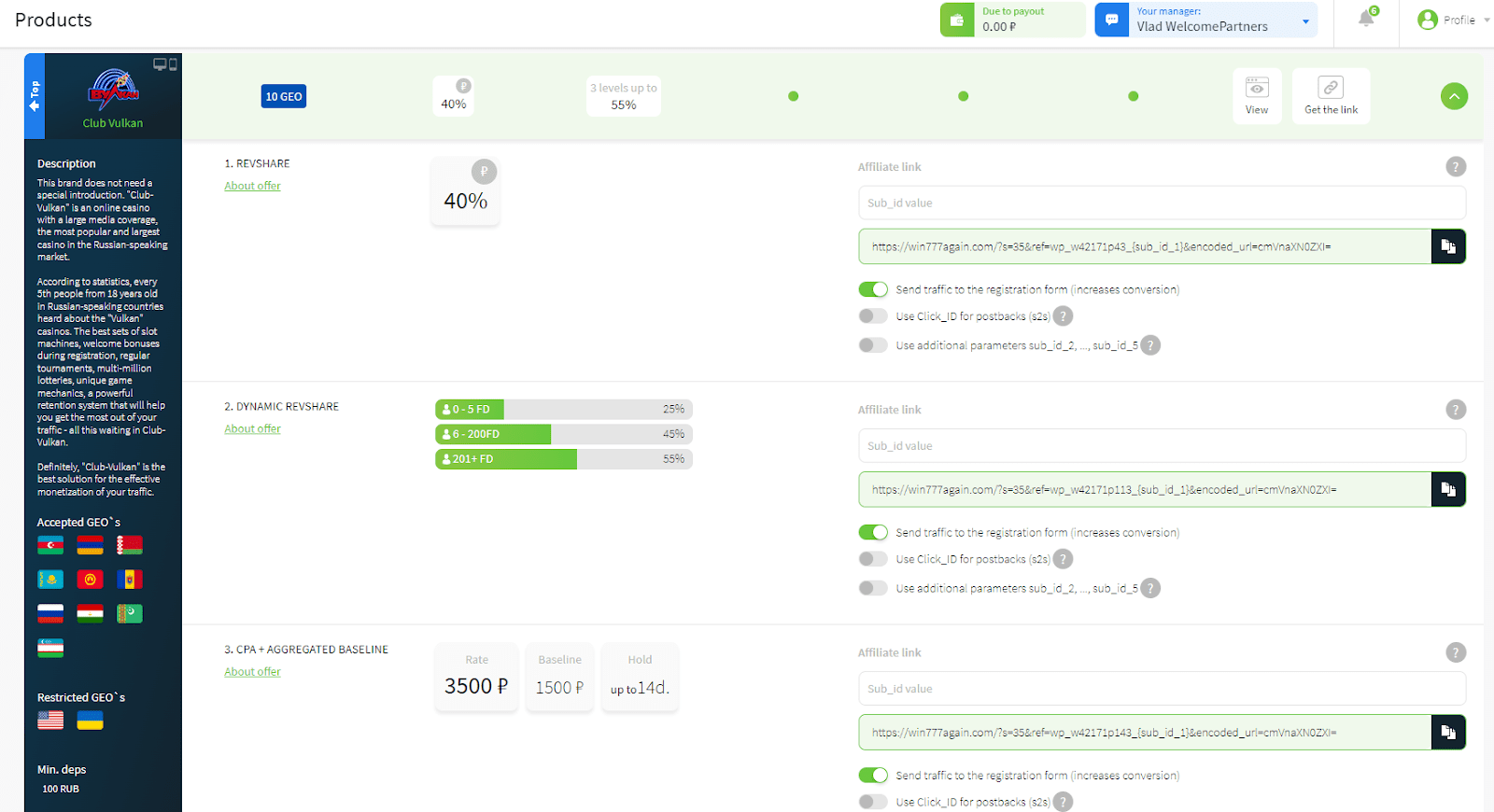Open About offer link under Dynamic Revshare
1494x812 pixels.
click(x=252, y=428)
